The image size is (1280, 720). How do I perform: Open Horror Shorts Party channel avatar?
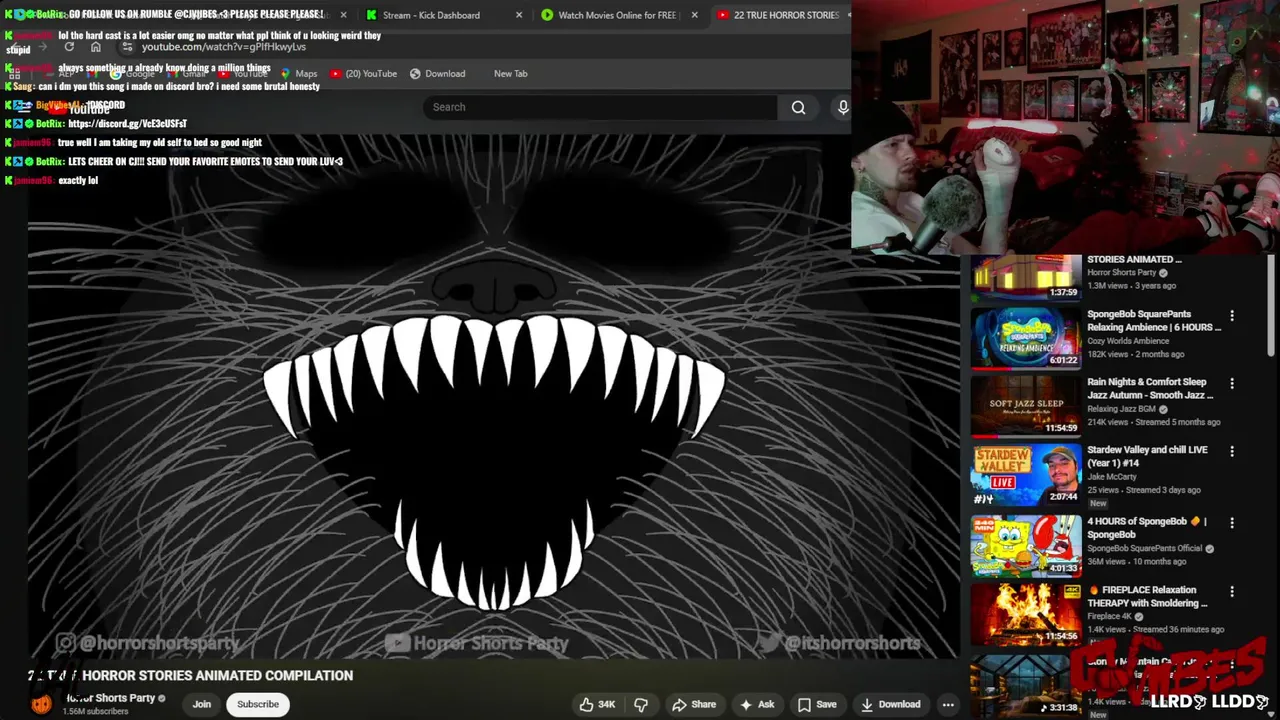(41, 704)
